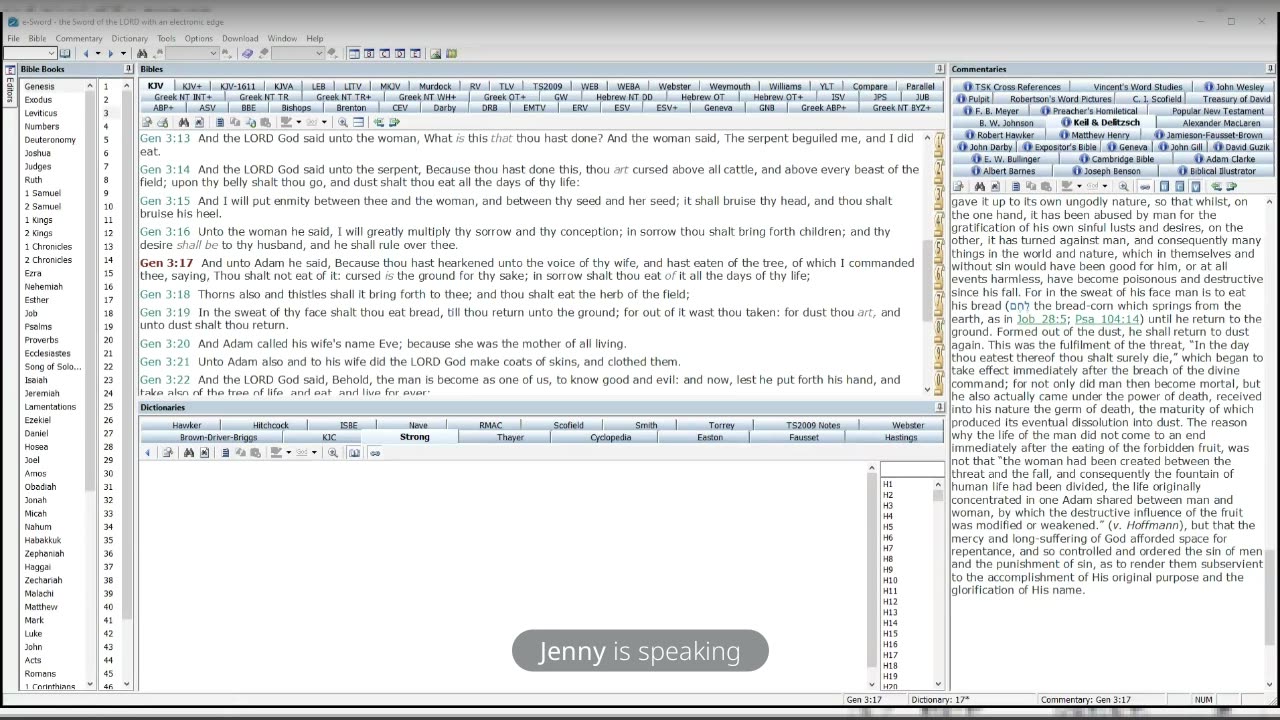Open the first combo box in main toolbar
The image size is (1280, 720).
pyautogui.click(x=30, y=53)
